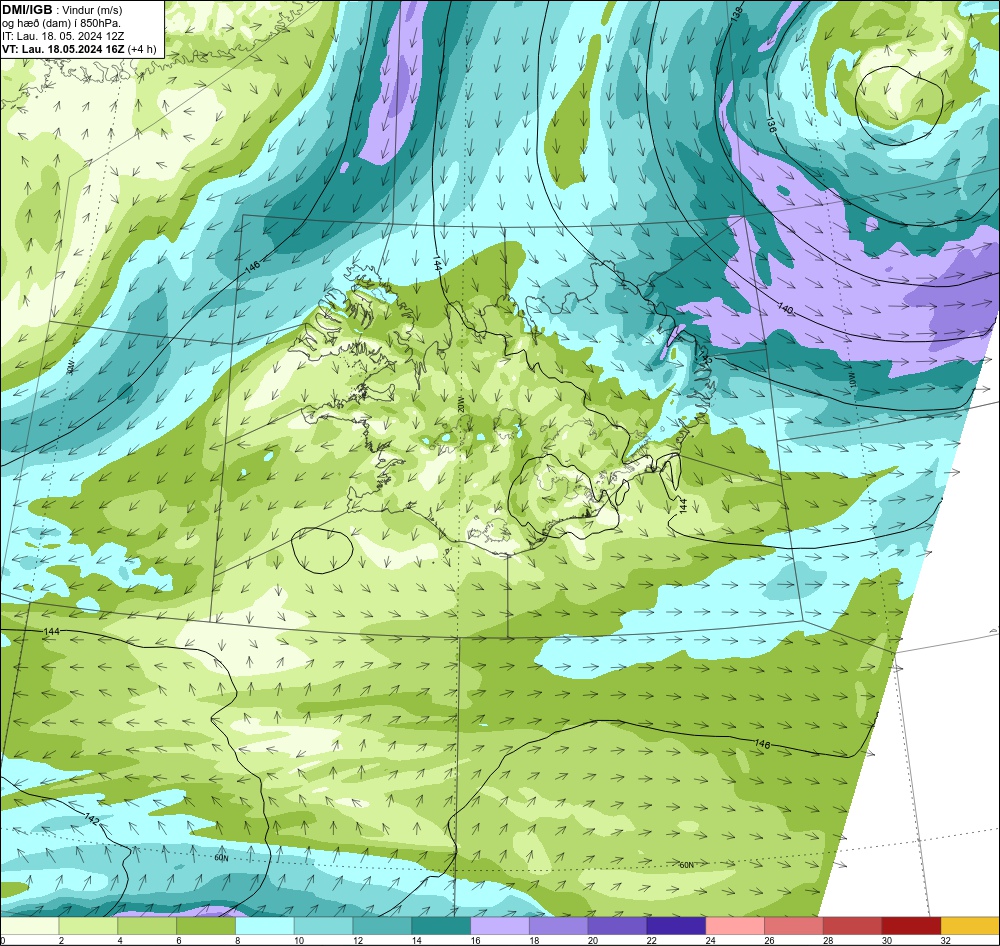Select the "Vindur (m/s)" label
1000x946 pixels.
[x=92, y=11]
